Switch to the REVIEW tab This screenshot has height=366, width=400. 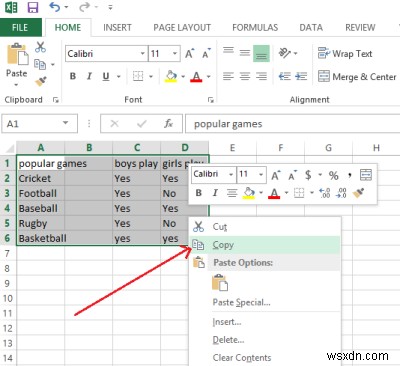click(360, 27)
